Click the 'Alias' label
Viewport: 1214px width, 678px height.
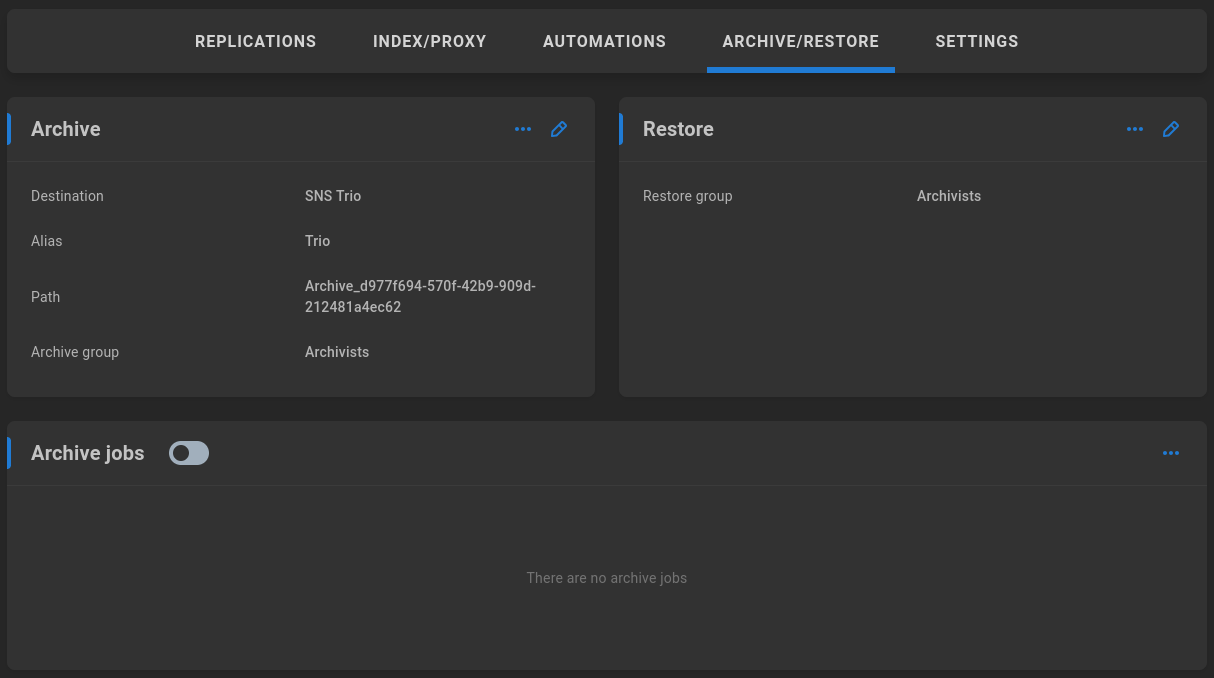tap(46, 241)
